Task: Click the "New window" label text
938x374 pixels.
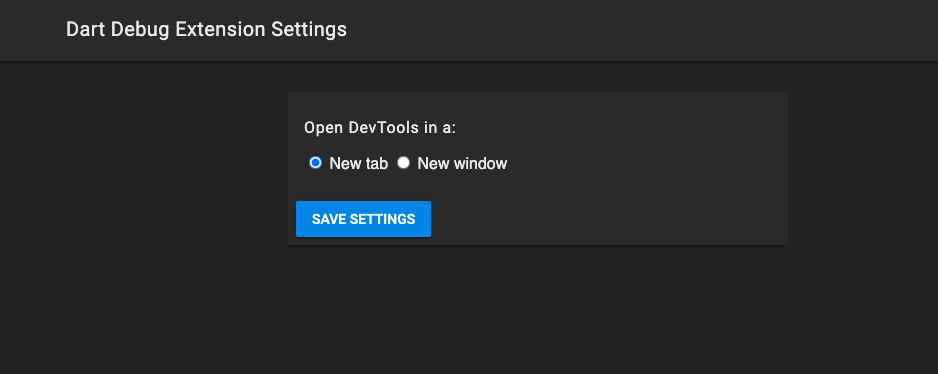Action: (x=462, y=163)
